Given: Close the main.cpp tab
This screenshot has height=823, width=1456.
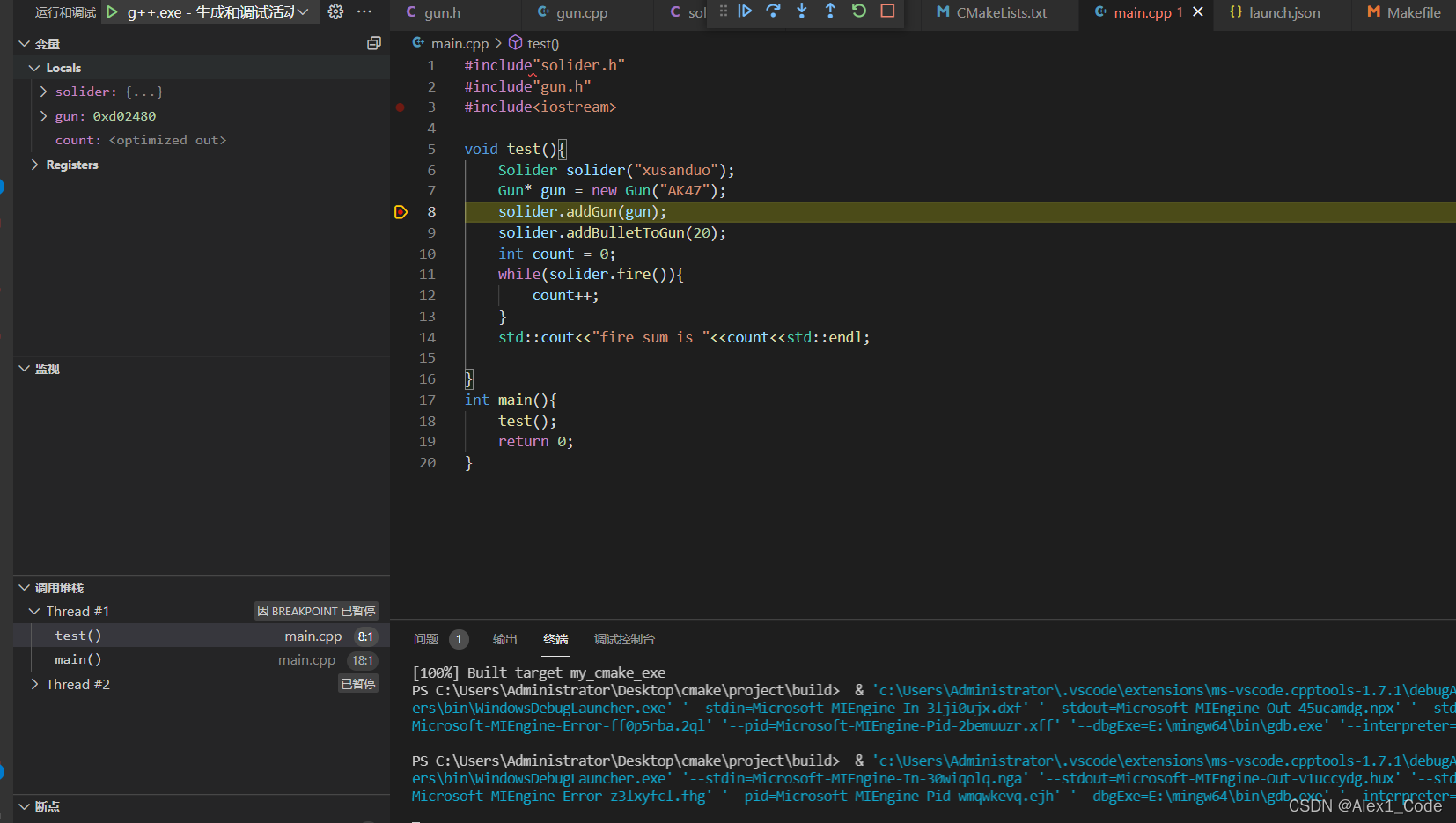Looking at the screenshot, I should click(x=1198, y=12).
